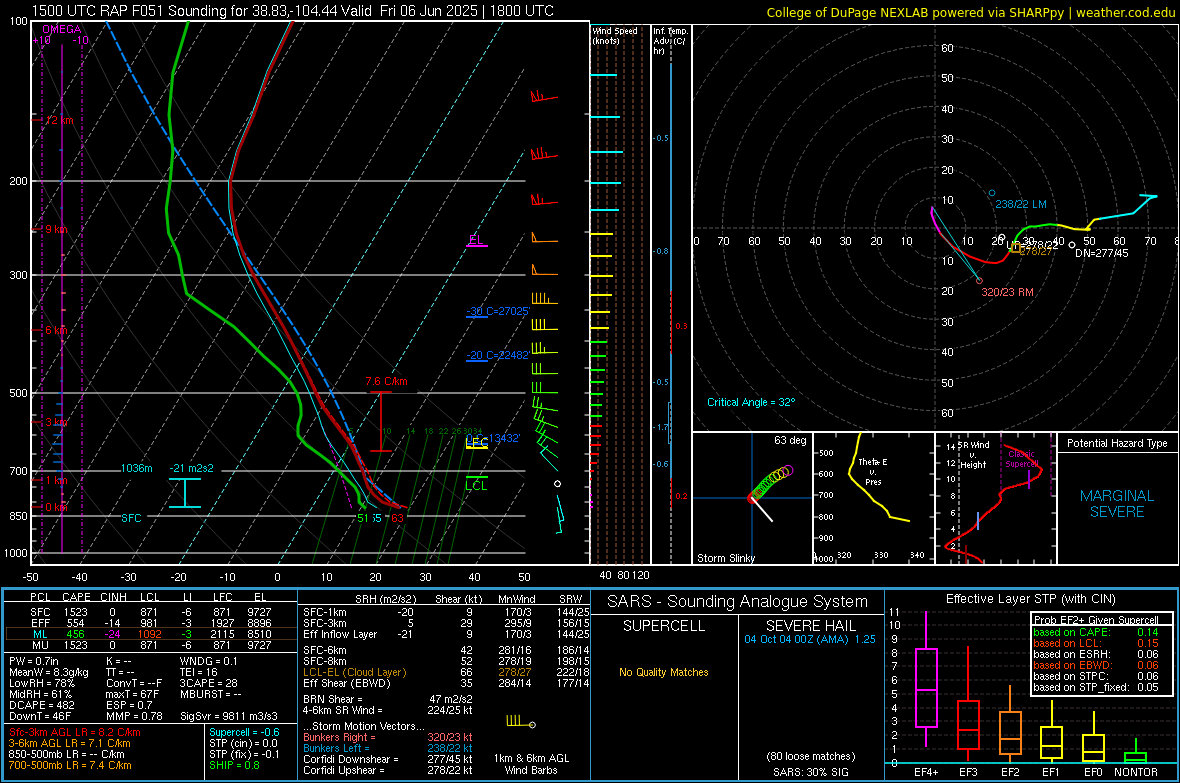The height and width of the screenshot is (783, 1180).
Task: Click the '320/23 RM' hodograph label
Action: (1007, 292)
